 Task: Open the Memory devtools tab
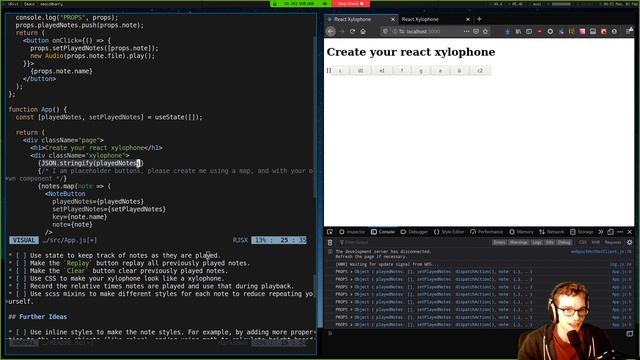pyautogui.click(x=521, y=232)
